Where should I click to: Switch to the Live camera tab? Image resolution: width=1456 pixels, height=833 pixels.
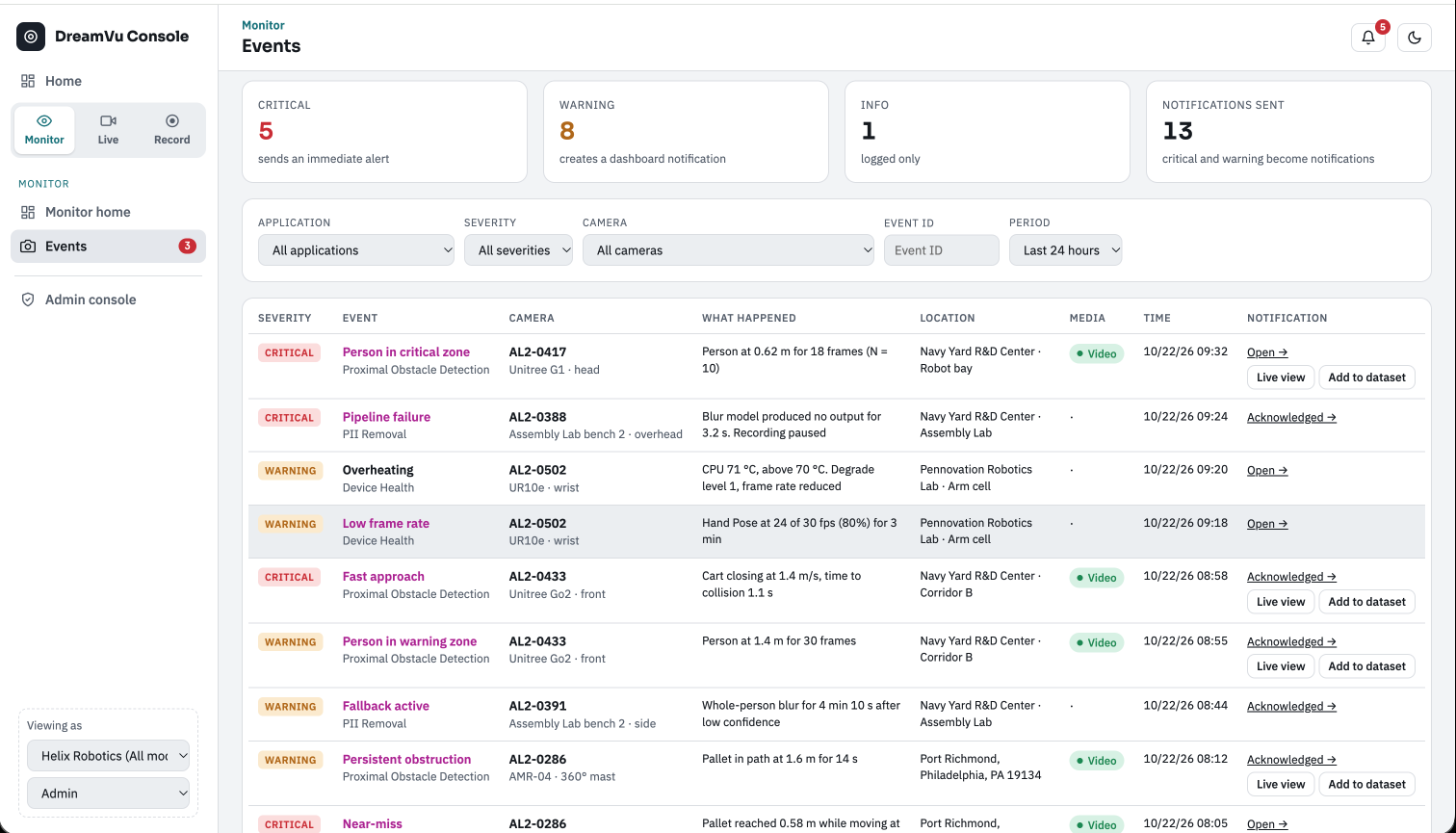pos(108,129)
